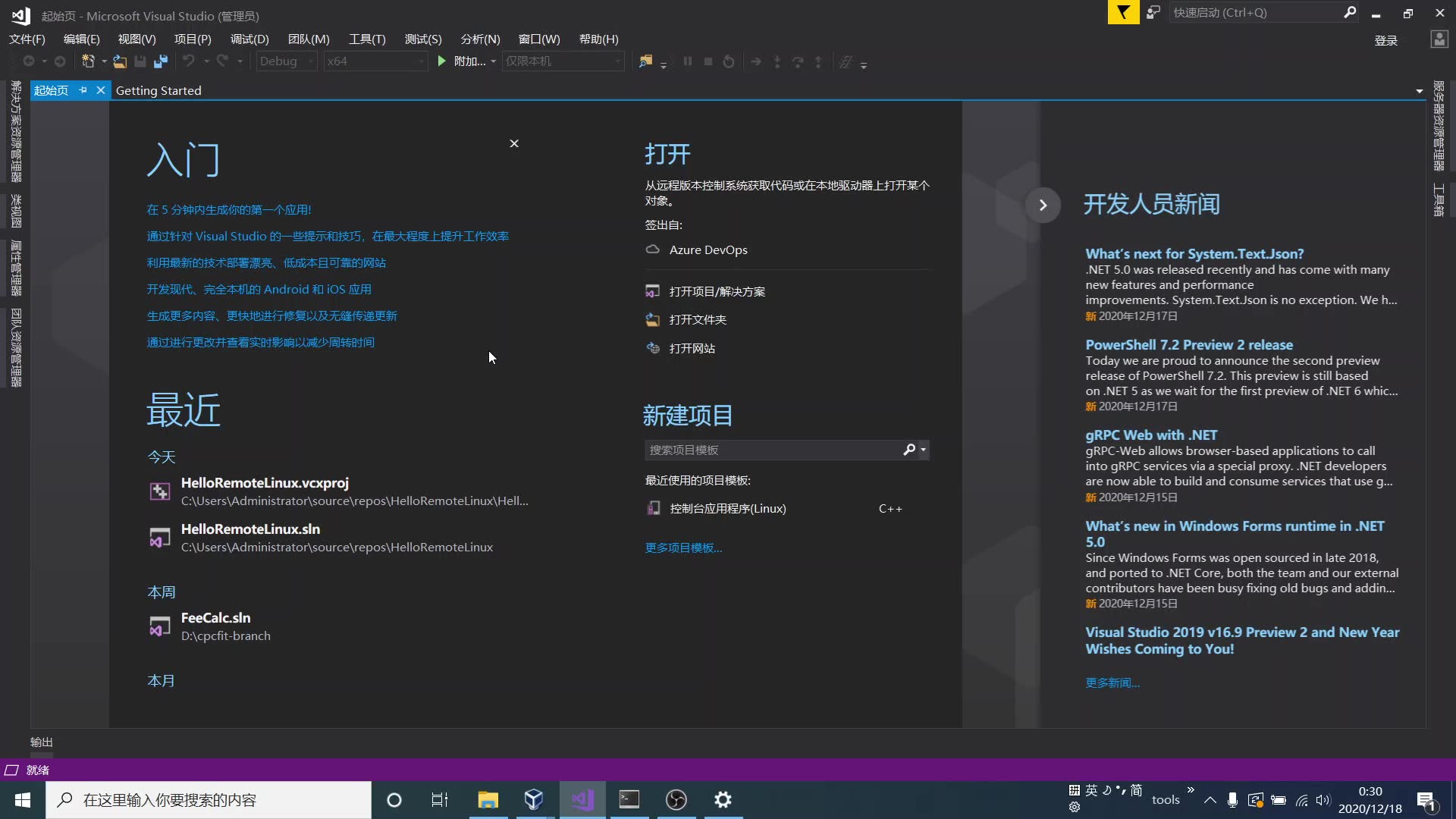Click the Open File toolbar icon
Viewport: 1456px width, 819px height.
click(x=120, y=61)
